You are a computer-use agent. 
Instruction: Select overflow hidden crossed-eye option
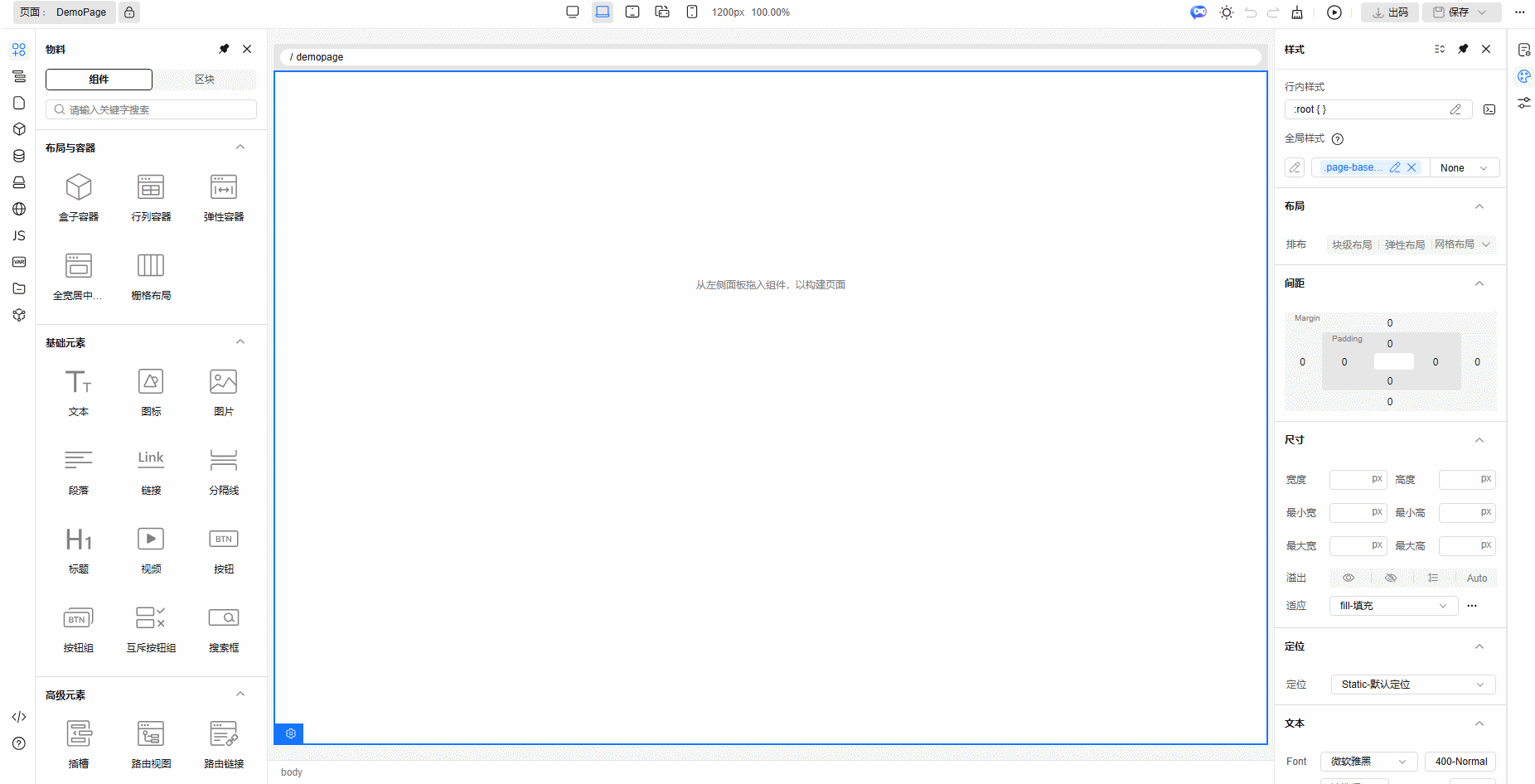point(1391,578)
